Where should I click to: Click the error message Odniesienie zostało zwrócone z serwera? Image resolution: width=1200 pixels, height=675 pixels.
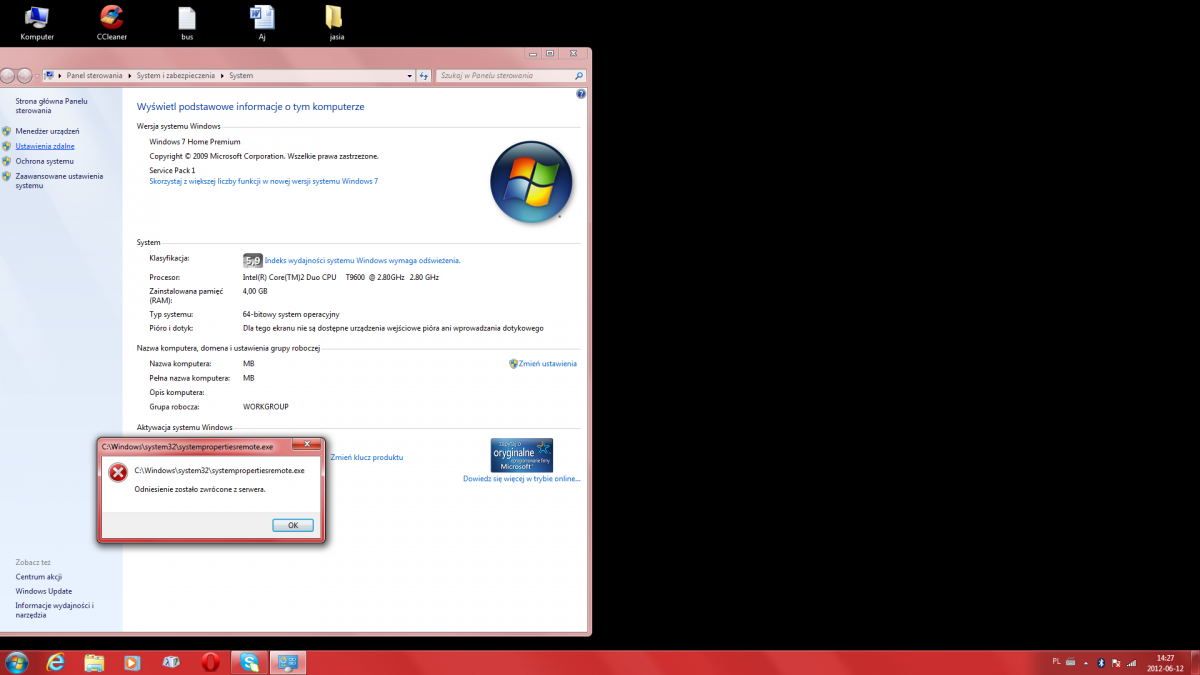pos(200,489)
